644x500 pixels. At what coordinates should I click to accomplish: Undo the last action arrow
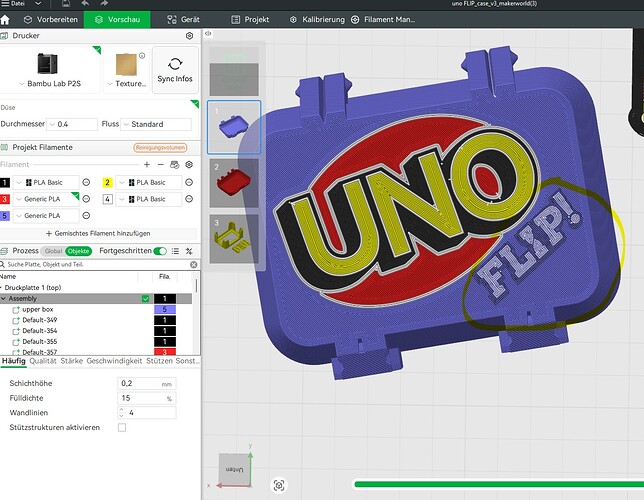point(85,3)
